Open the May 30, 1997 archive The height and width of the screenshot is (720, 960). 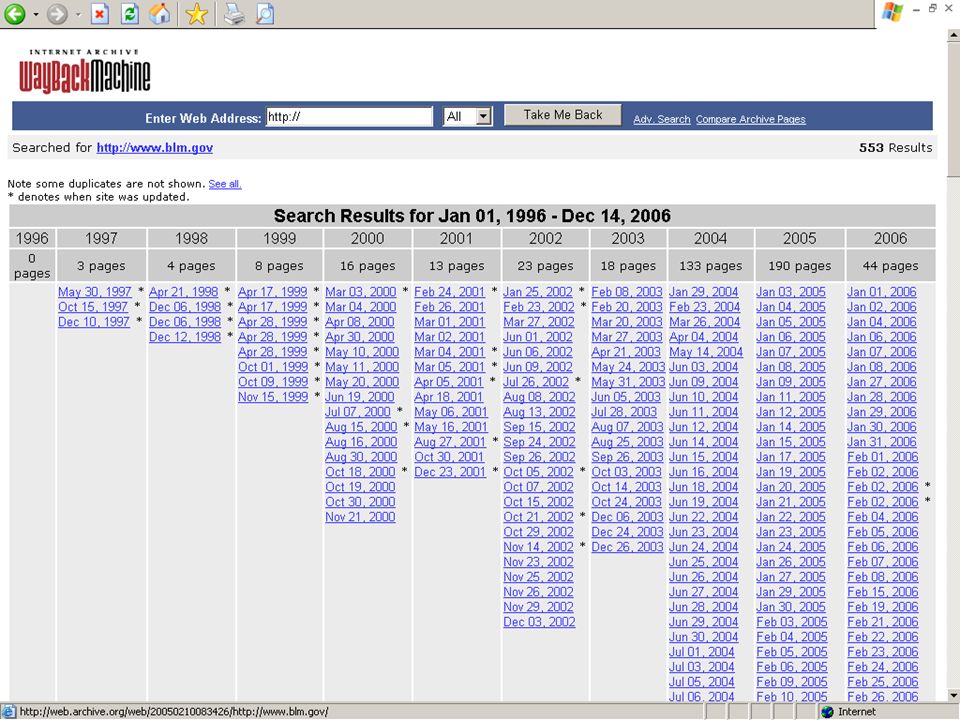click(95, 292)
